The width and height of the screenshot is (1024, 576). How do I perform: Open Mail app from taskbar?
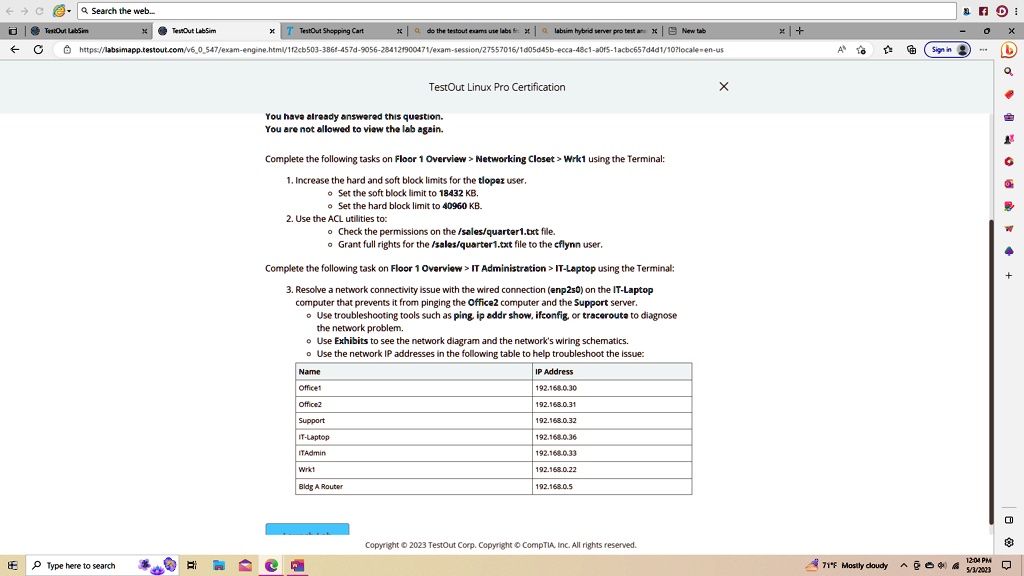[x=246, y=566]
